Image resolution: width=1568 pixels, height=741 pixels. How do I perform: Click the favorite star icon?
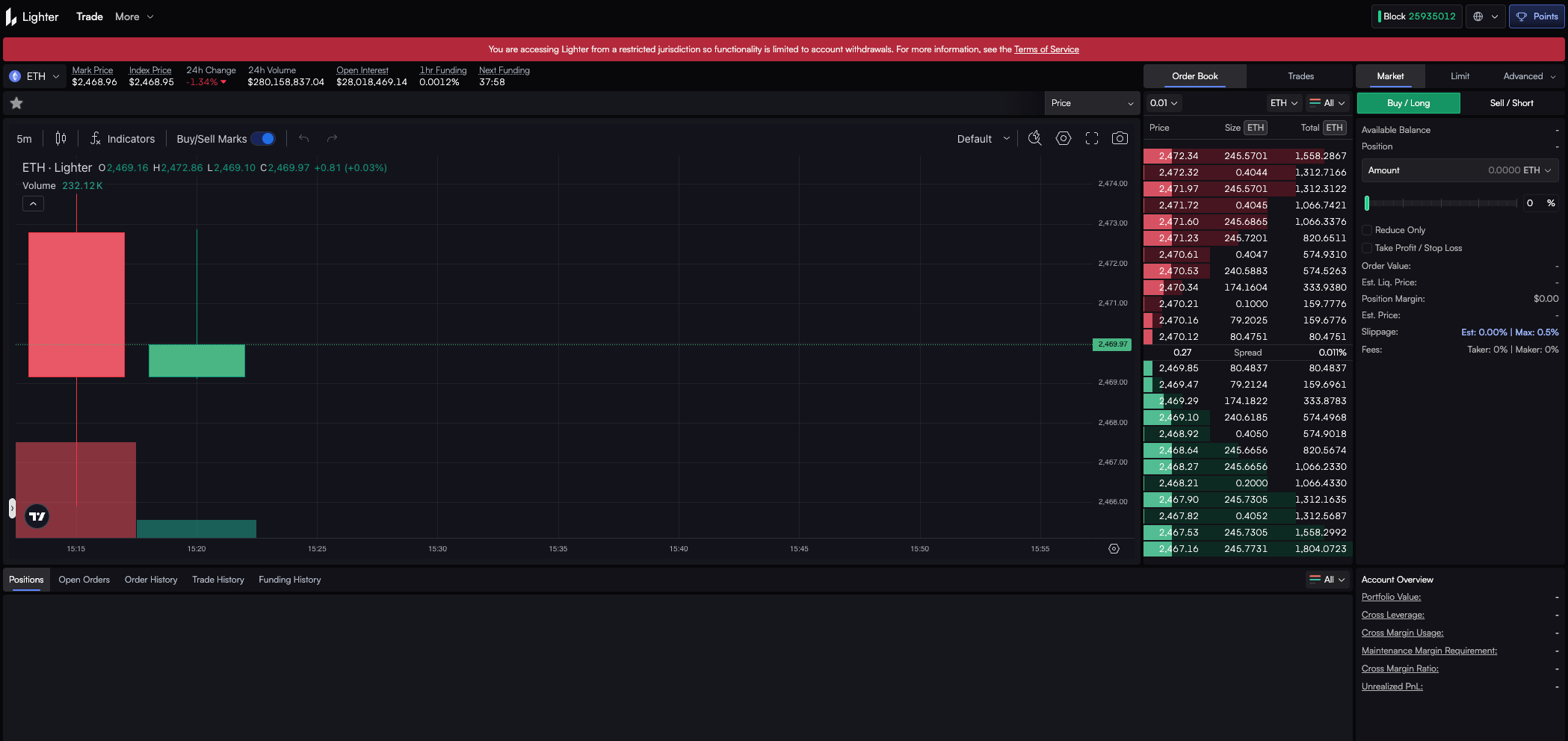point(16,103)
